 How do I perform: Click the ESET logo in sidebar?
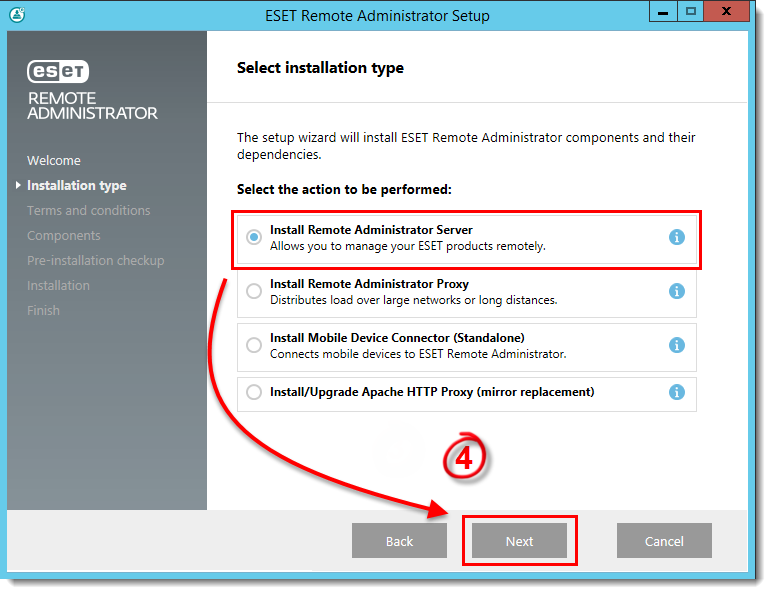58,71
